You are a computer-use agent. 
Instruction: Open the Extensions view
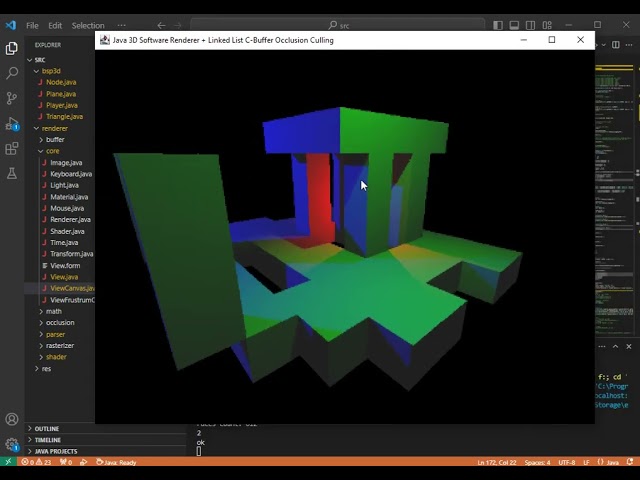pos(12,148)
